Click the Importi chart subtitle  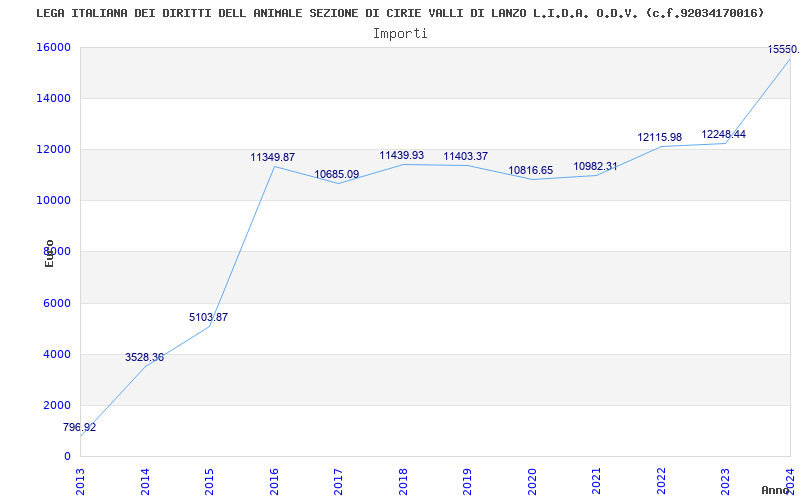(x=400, y=33)
